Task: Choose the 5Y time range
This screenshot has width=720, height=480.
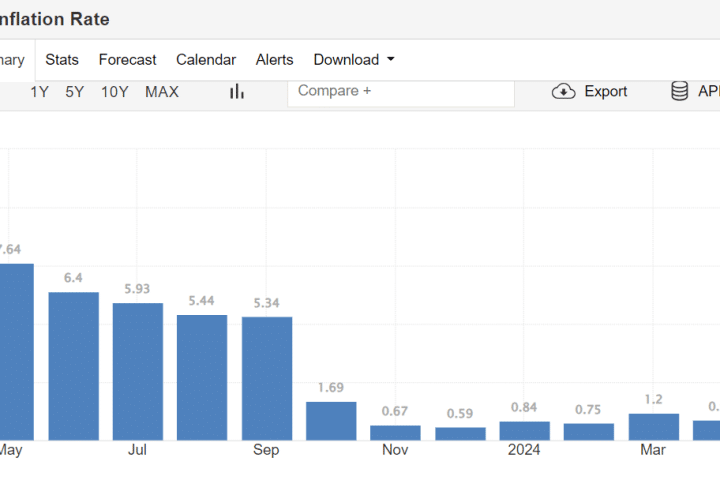Action: (x=75, y=92)
